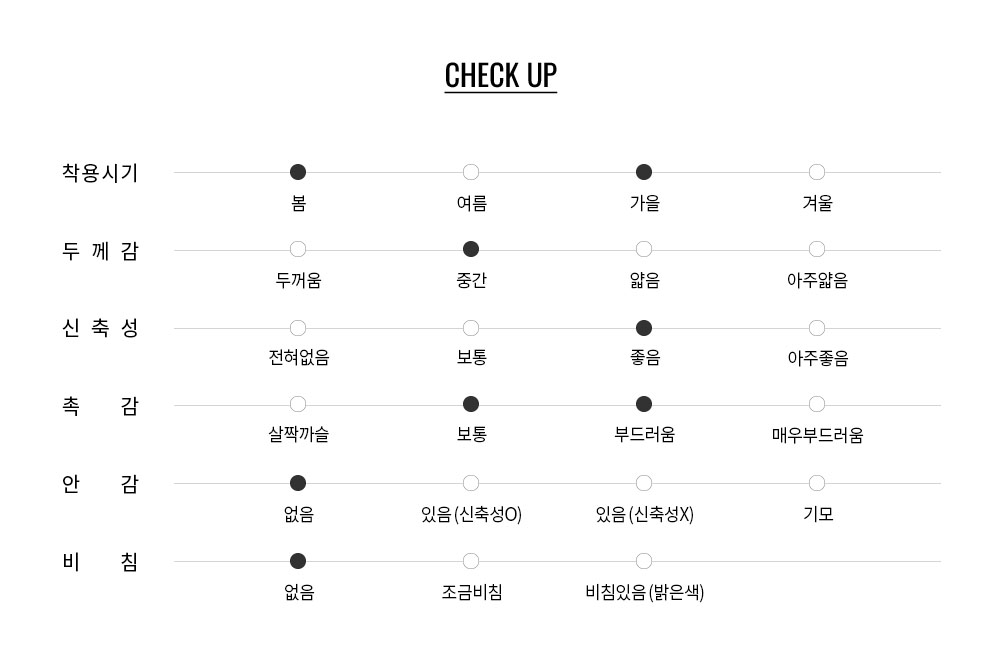Viewport: 1000px width, 661px height.
Task: Click the 조금비침 transparency circle
Action: point(471,561)
